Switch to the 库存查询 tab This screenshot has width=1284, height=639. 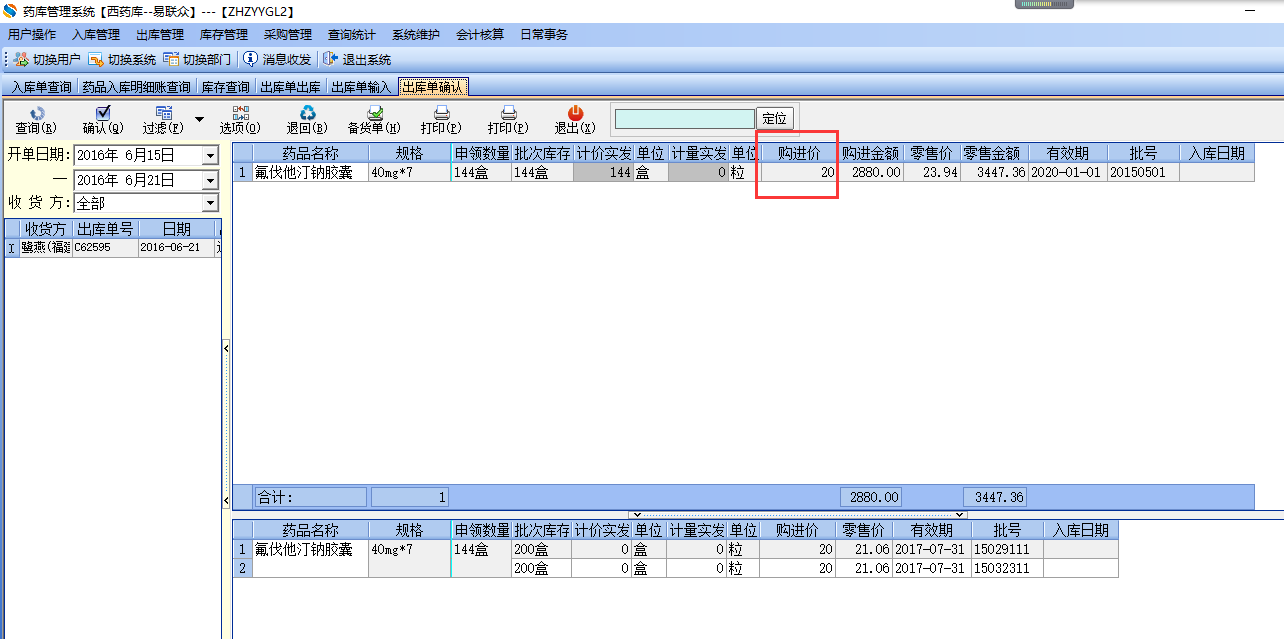click(x=225, y=88)
